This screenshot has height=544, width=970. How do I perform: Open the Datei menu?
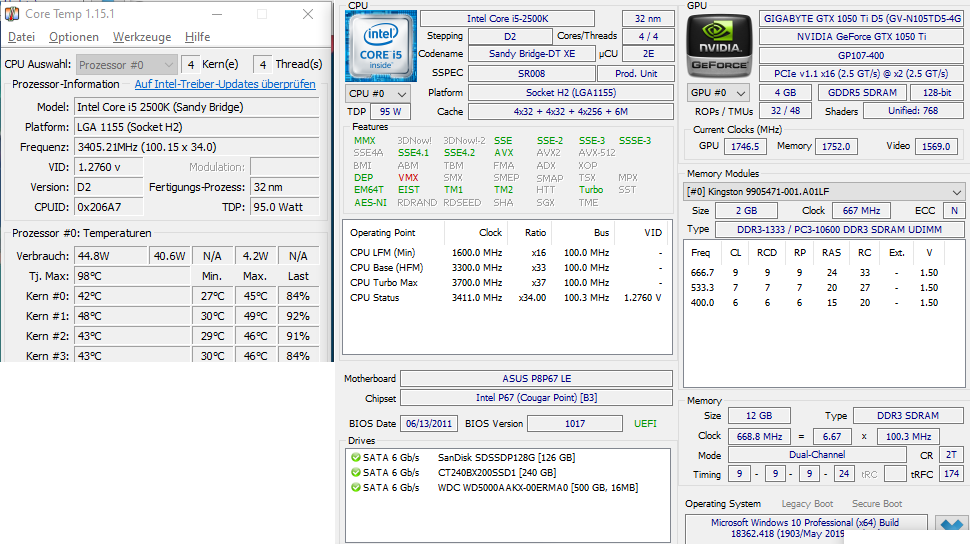(x=21, y=37)
